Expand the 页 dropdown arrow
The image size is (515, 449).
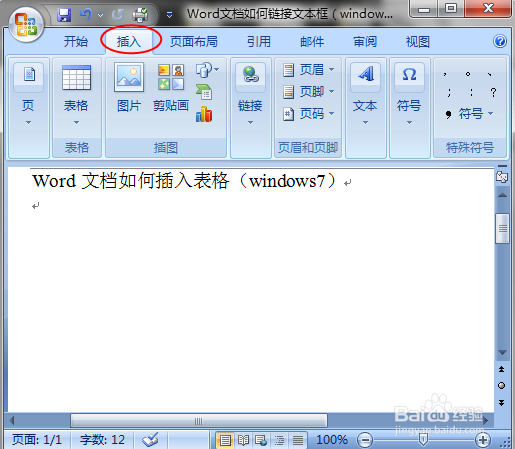[x=28, y=122]
